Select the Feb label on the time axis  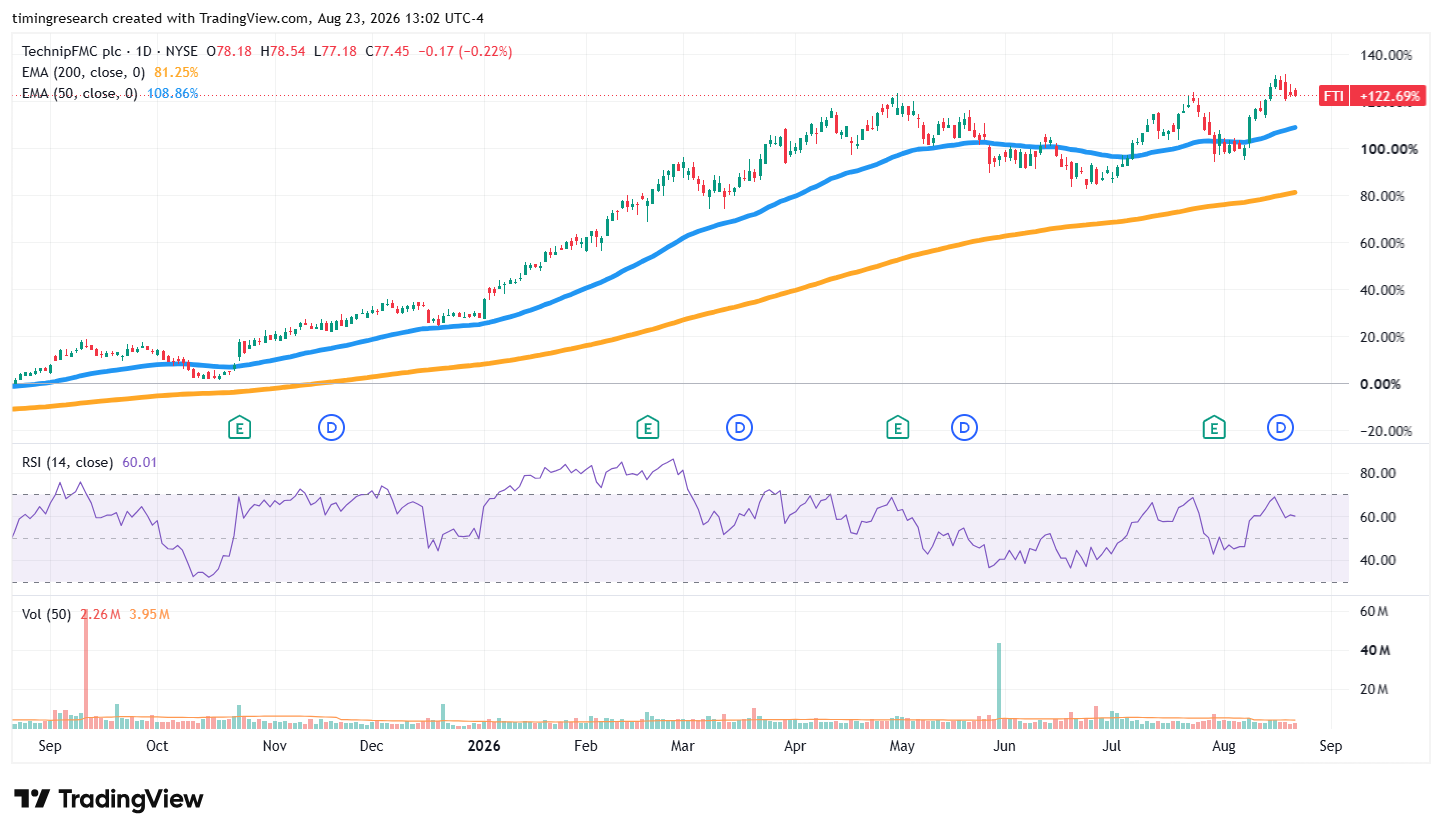pos(585,746)
